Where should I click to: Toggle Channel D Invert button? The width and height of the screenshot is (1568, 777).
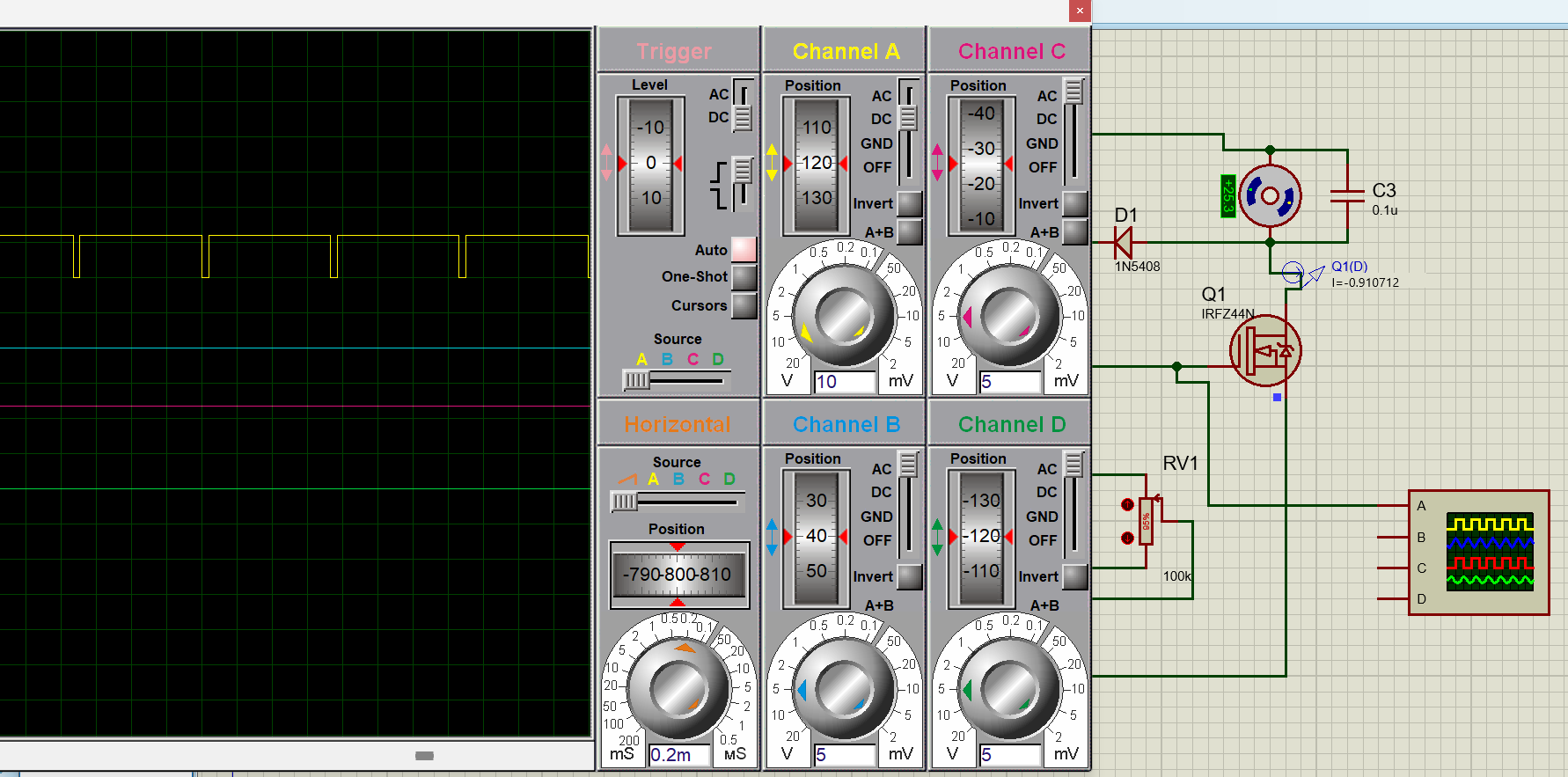coord(1074,576)
